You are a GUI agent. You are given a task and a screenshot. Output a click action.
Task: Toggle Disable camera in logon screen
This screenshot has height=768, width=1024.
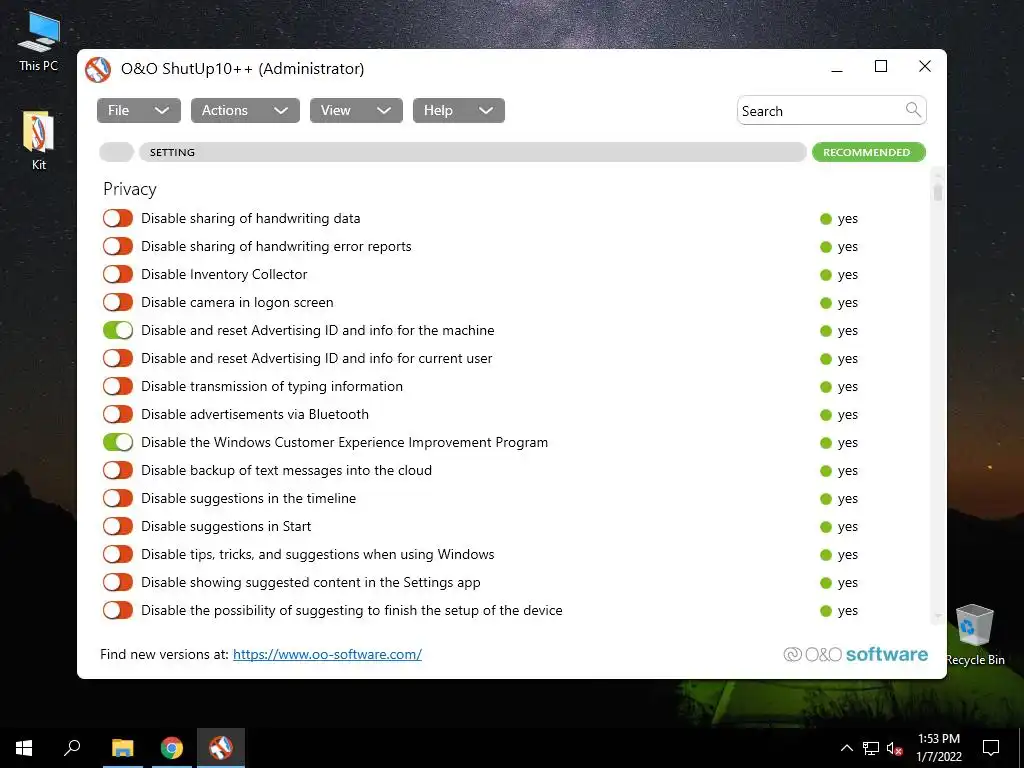click(x=118, y=302)
